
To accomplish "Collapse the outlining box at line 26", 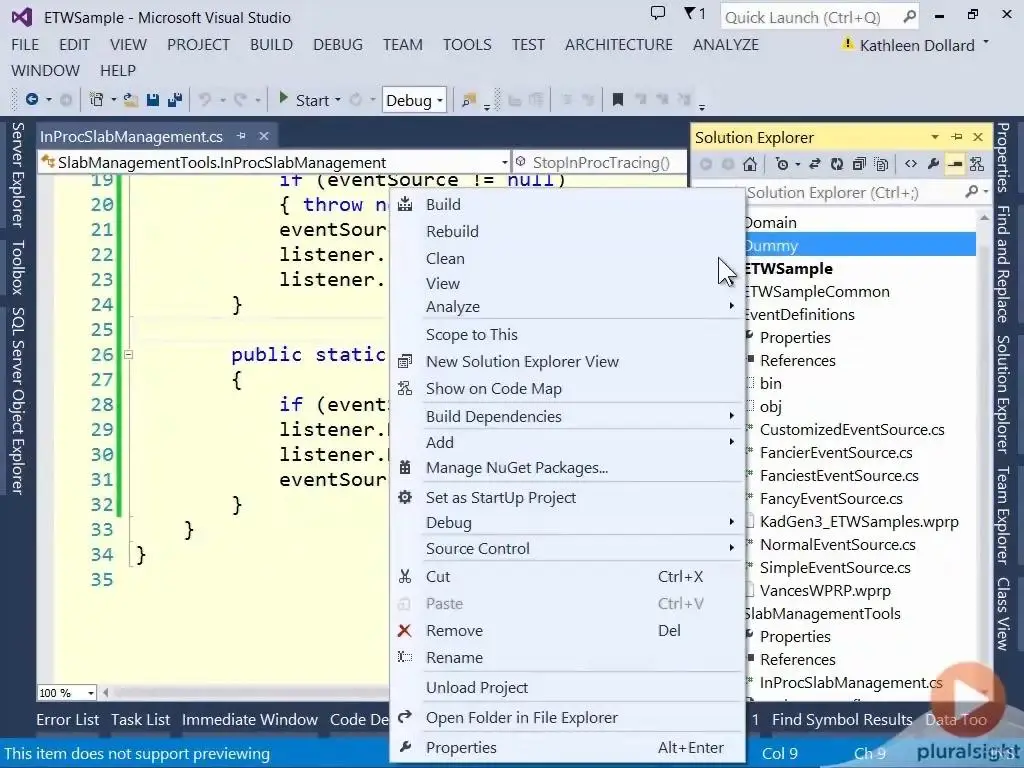I will point(129,355).
